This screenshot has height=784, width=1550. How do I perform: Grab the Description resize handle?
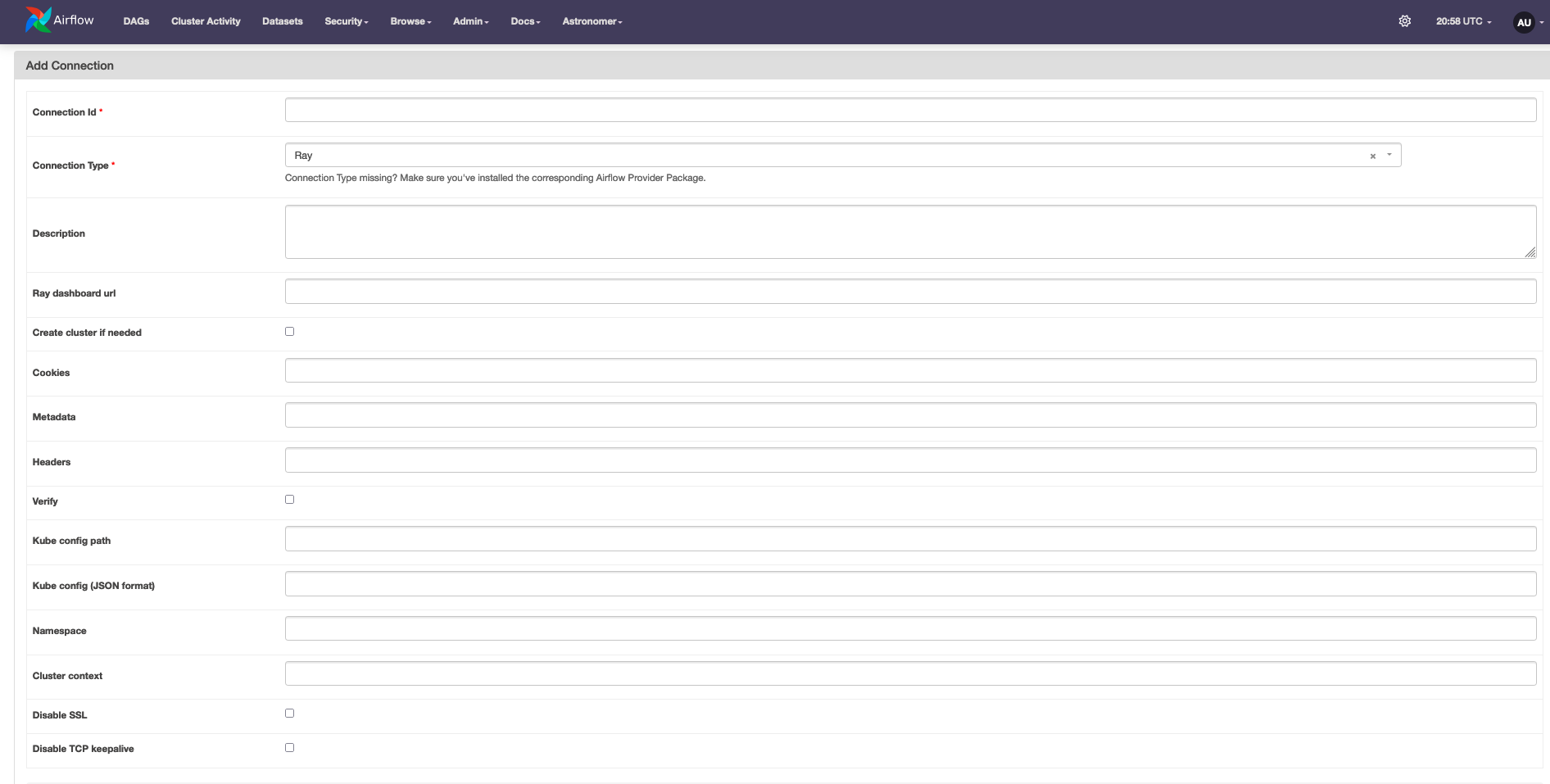click(1530, 252)
